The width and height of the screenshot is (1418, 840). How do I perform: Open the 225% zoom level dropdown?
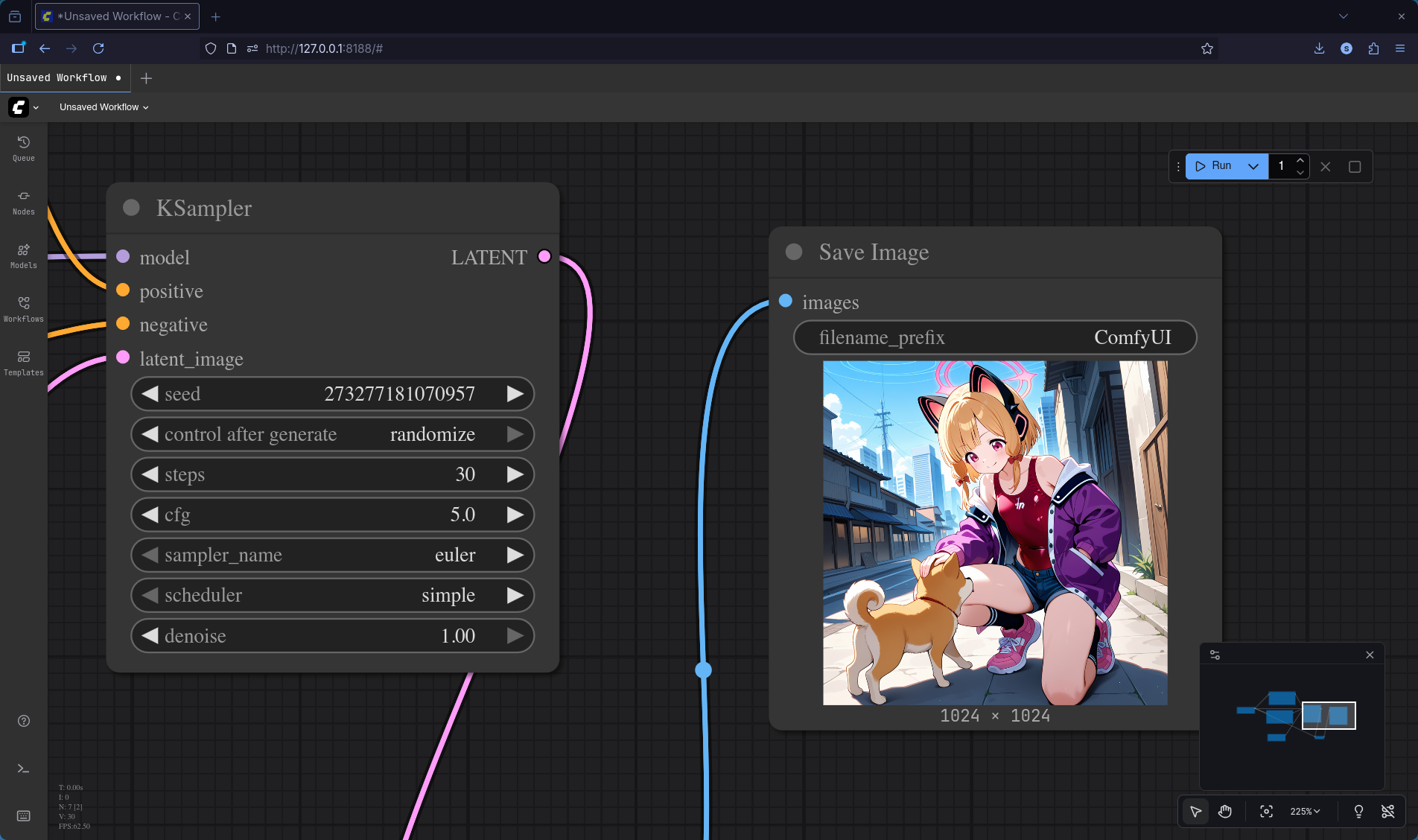coord(1305,811)
